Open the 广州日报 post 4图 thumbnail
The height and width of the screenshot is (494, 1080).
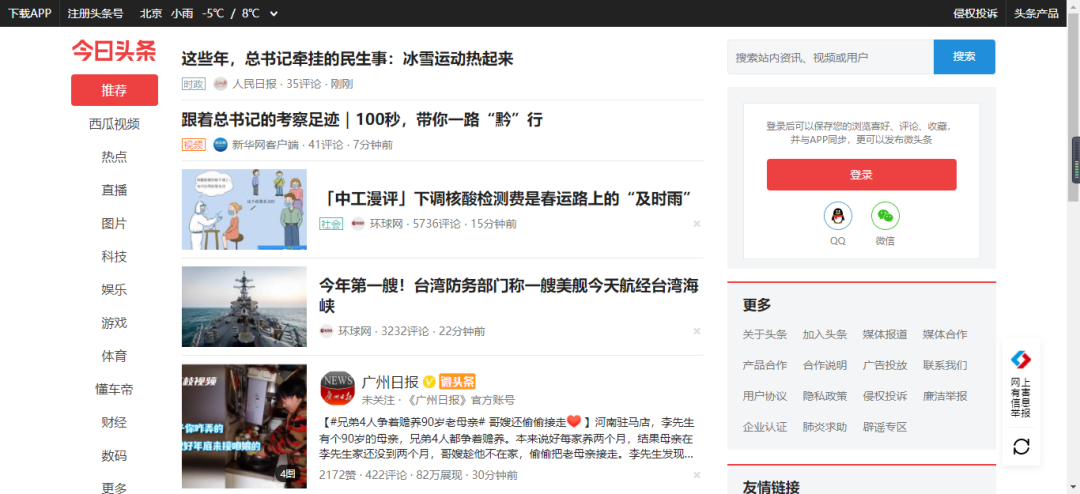244,426
